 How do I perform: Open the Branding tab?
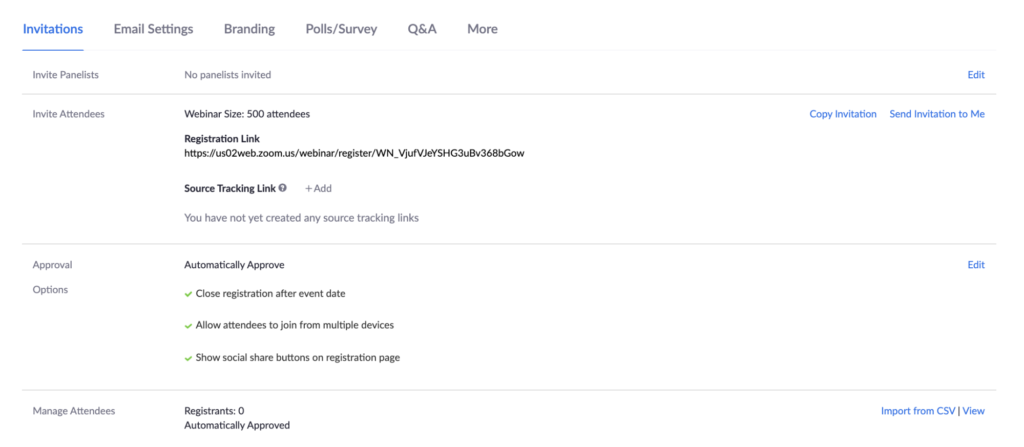[x=249, y=29]
